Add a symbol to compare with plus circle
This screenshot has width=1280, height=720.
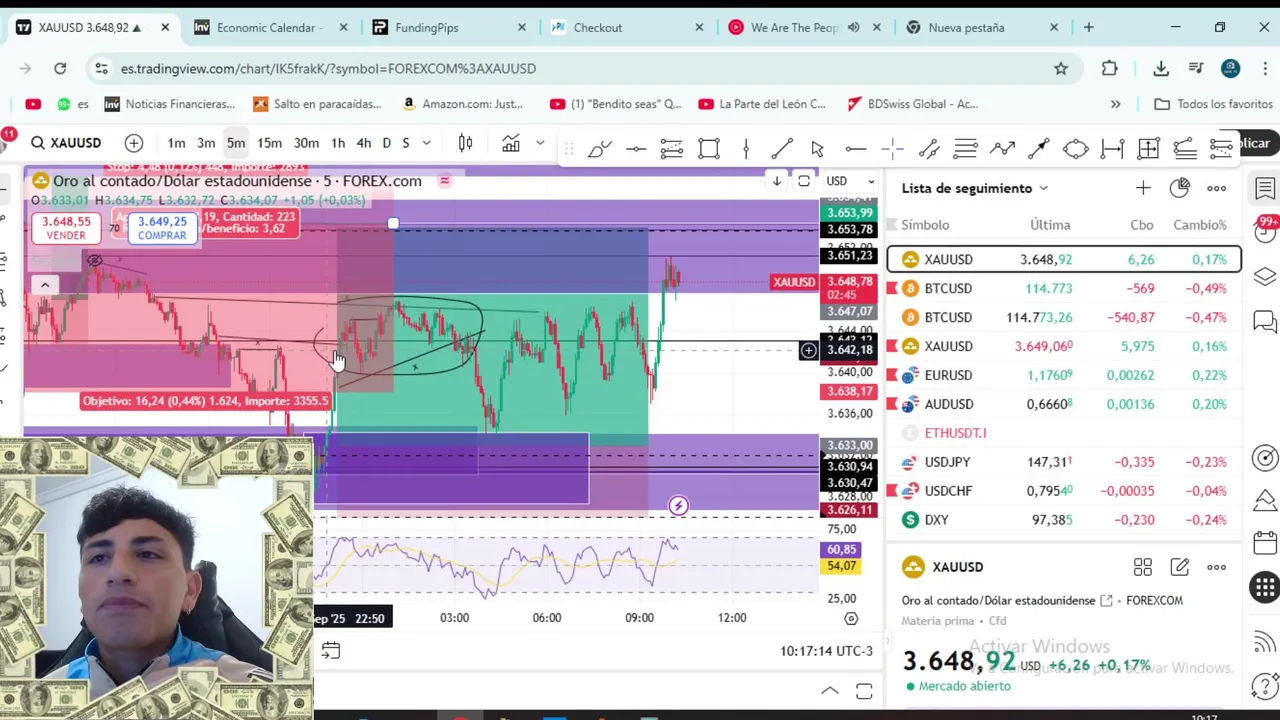click(x=134, y=143)
